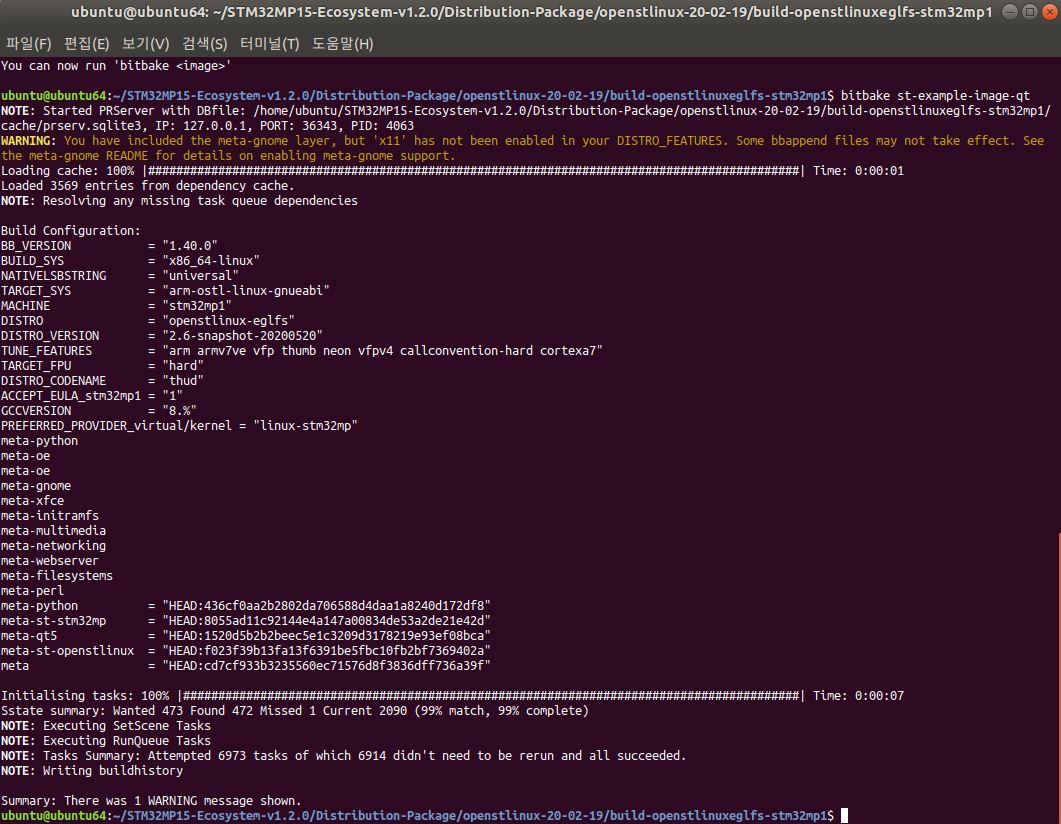Click the TARGET_FPU "hard" value
Viewport: 1061px width, 824px height.
point(183,365)
